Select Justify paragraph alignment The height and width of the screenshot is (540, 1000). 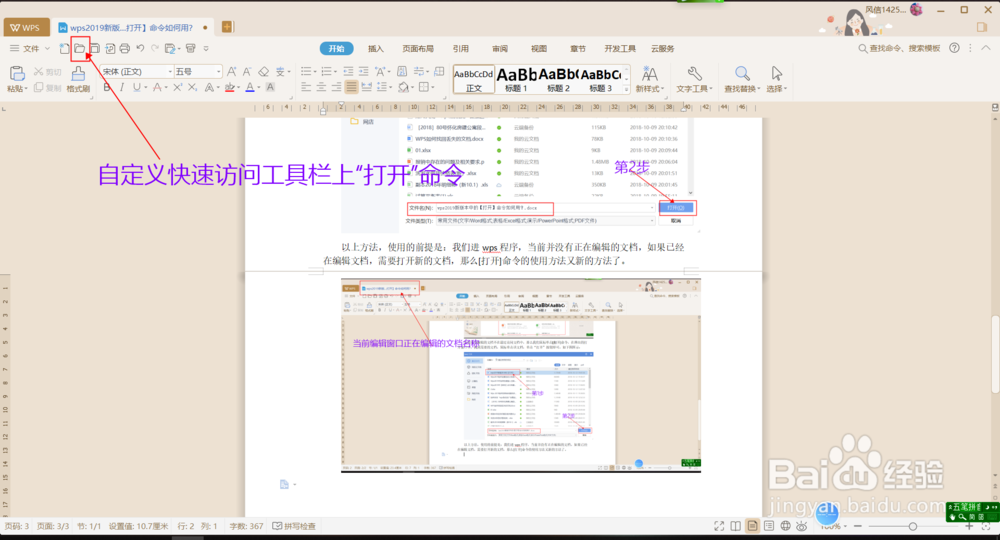[x=351, y=87]
